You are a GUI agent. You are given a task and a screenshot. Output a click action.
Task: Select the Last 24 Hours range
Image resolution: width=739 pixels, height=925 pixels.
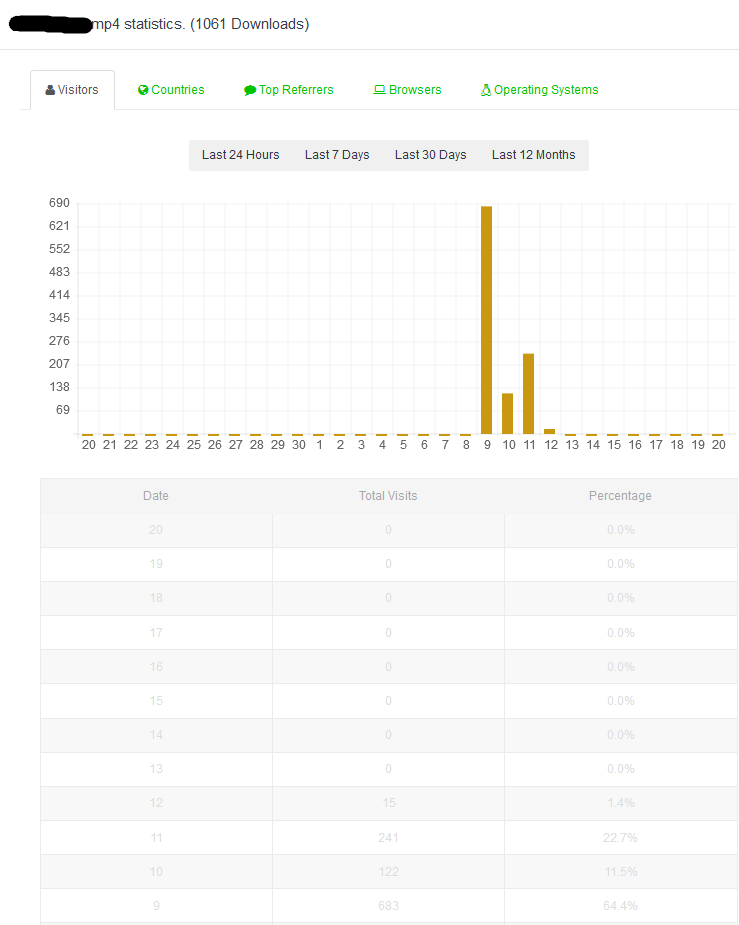(241, 155)
